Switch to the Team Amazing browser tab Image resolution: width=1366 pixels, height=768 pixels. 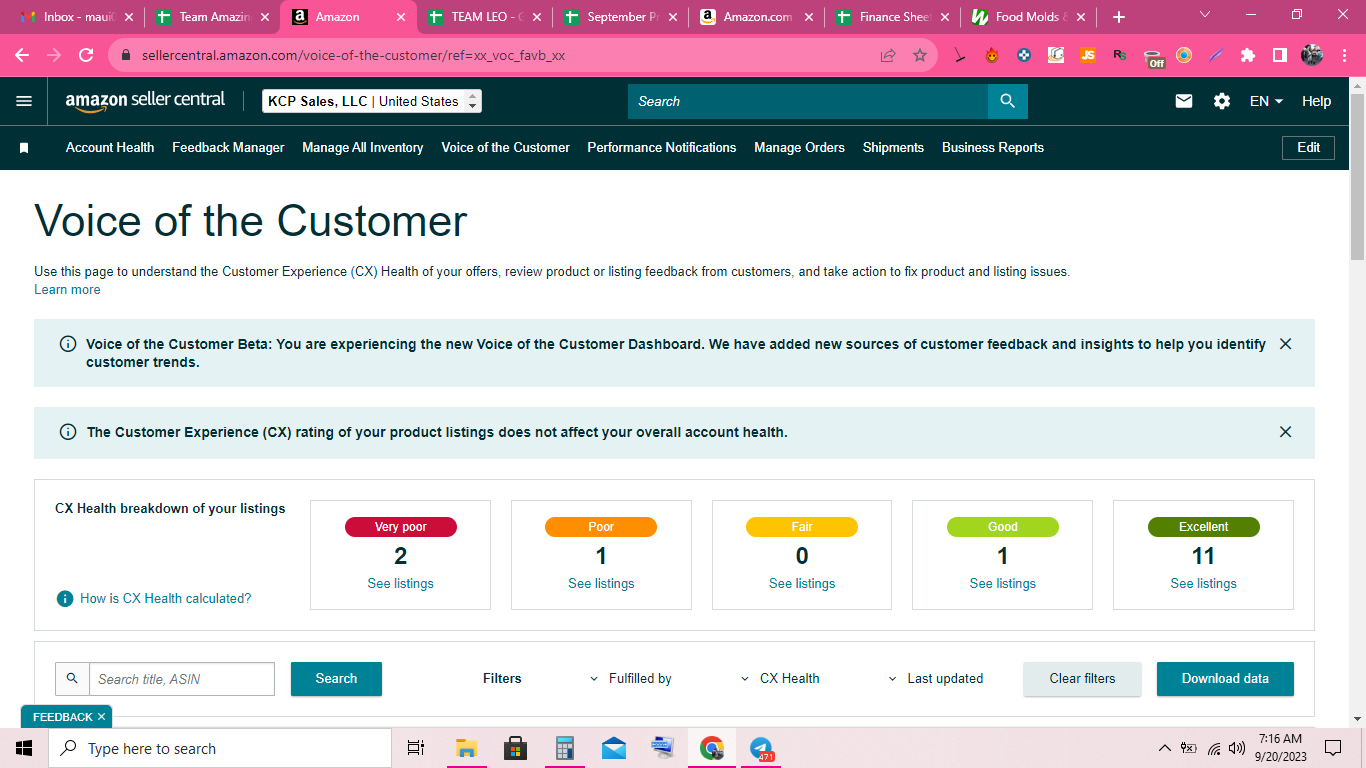(x=211, y=17)
